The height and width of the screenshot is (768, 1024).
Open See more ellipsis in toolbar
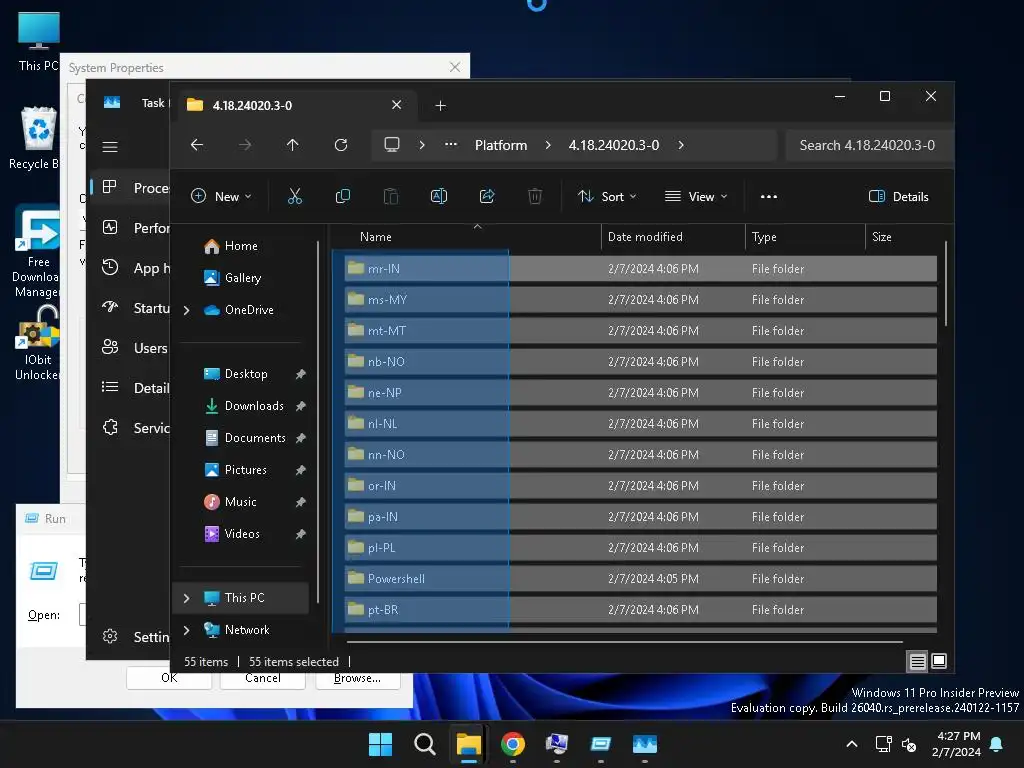[x=769, y=197]
